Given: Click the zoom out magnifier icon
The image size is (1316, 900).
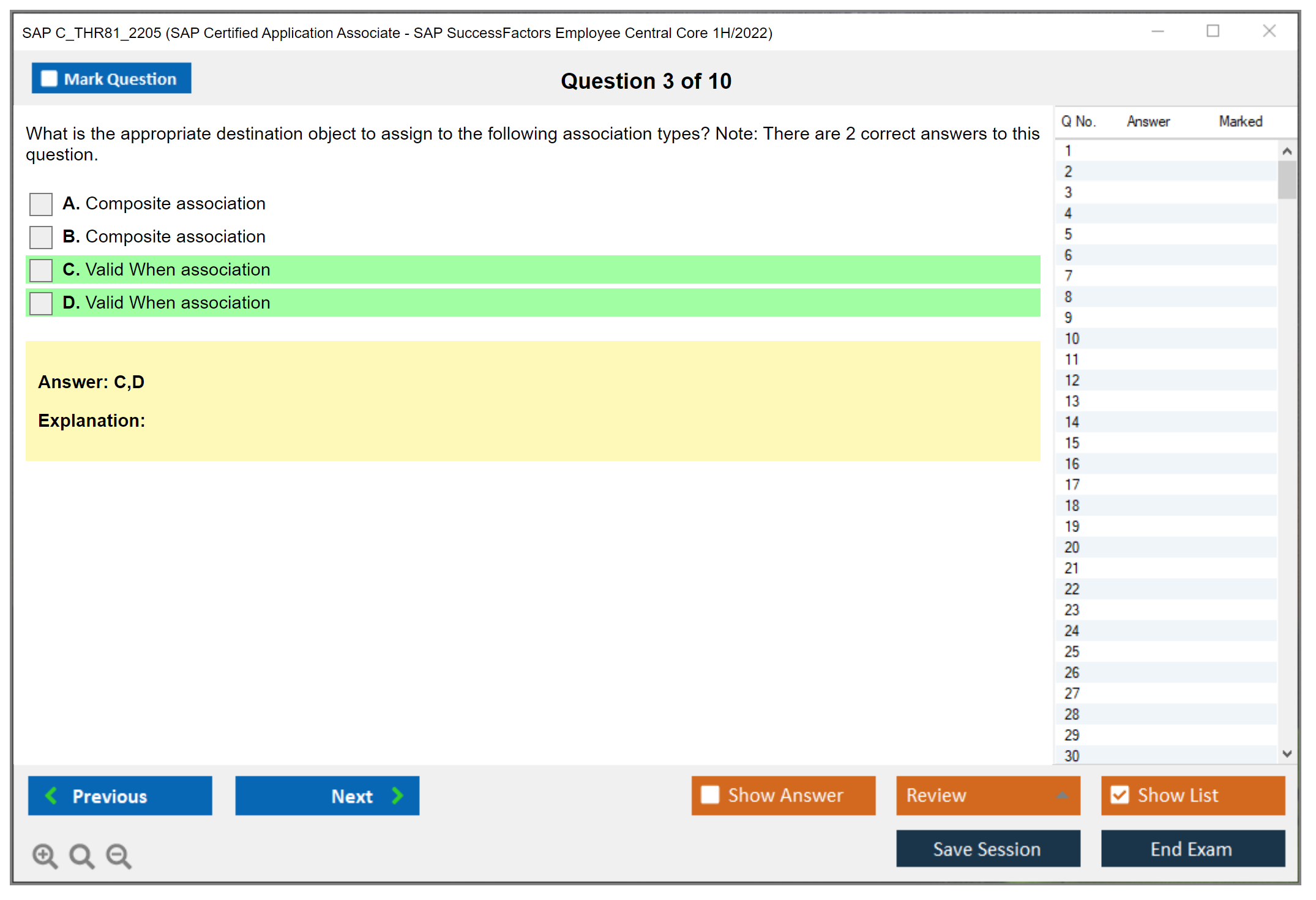Looking at the screenshot, I should [x=119, y=856].
